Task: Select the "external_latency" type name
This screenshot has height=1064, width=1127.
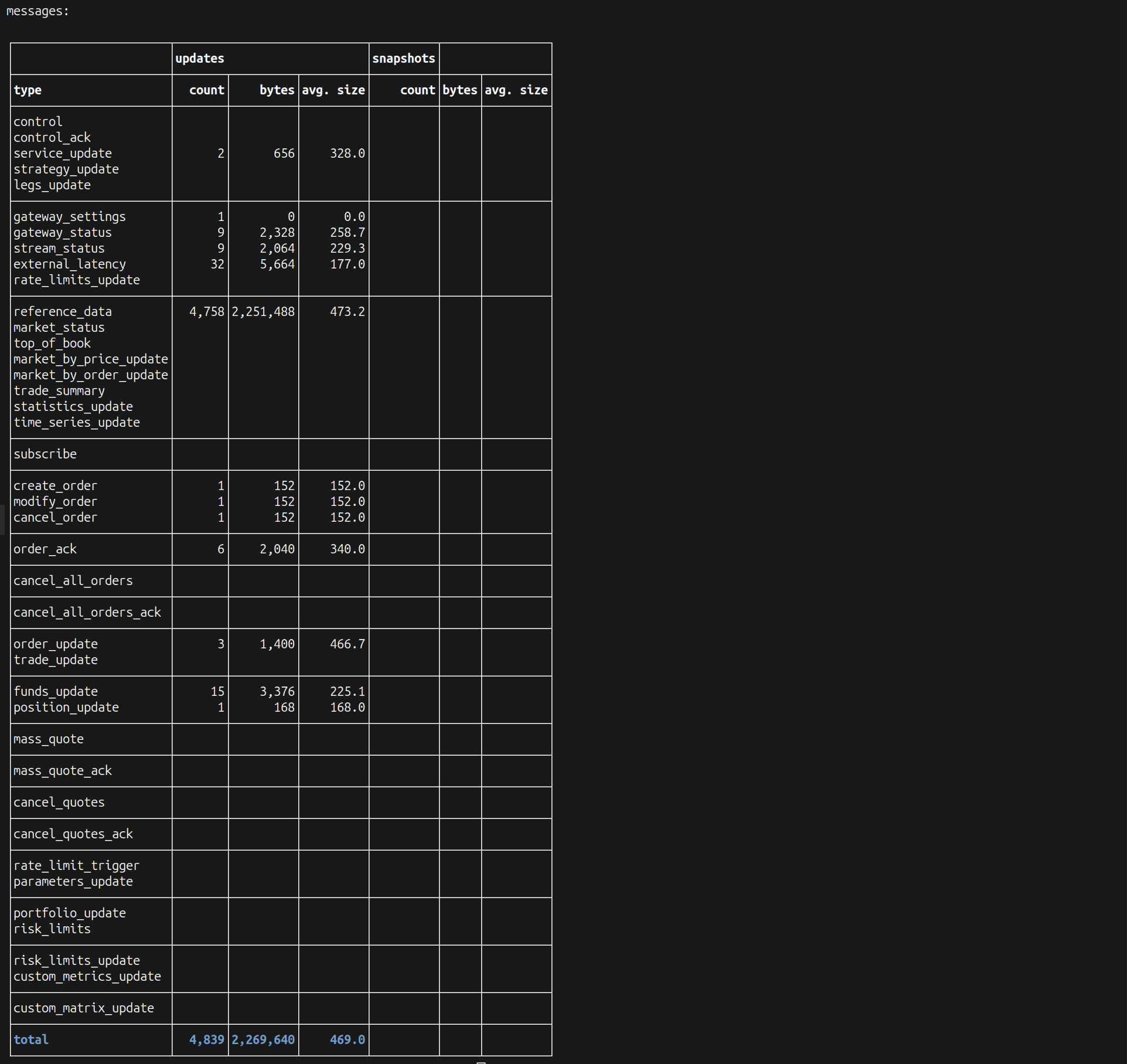Action: [70, 264]
